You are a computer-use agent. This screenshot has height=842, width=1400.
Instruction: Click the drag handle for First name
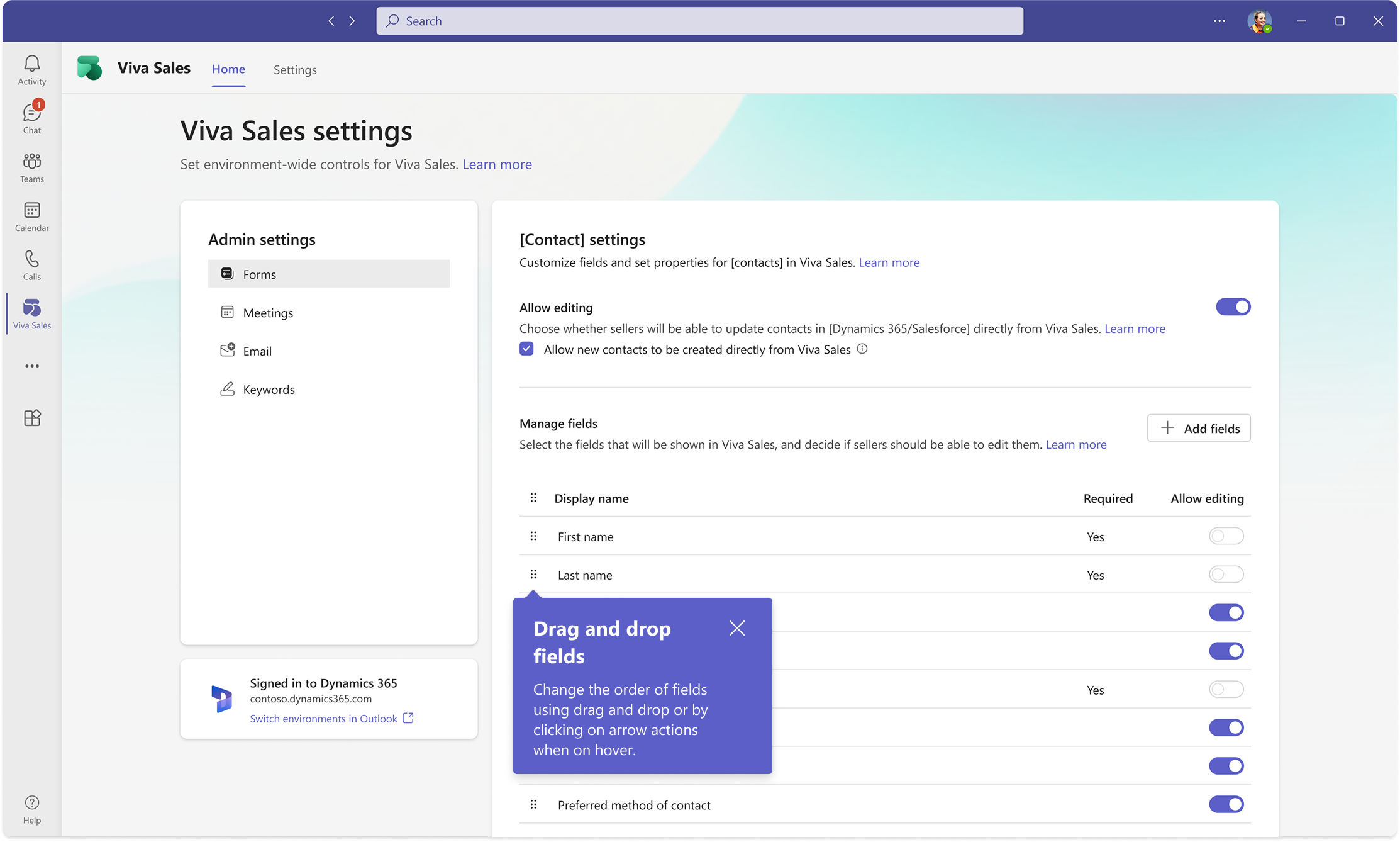pyautogui.click(x=533, y=536)
